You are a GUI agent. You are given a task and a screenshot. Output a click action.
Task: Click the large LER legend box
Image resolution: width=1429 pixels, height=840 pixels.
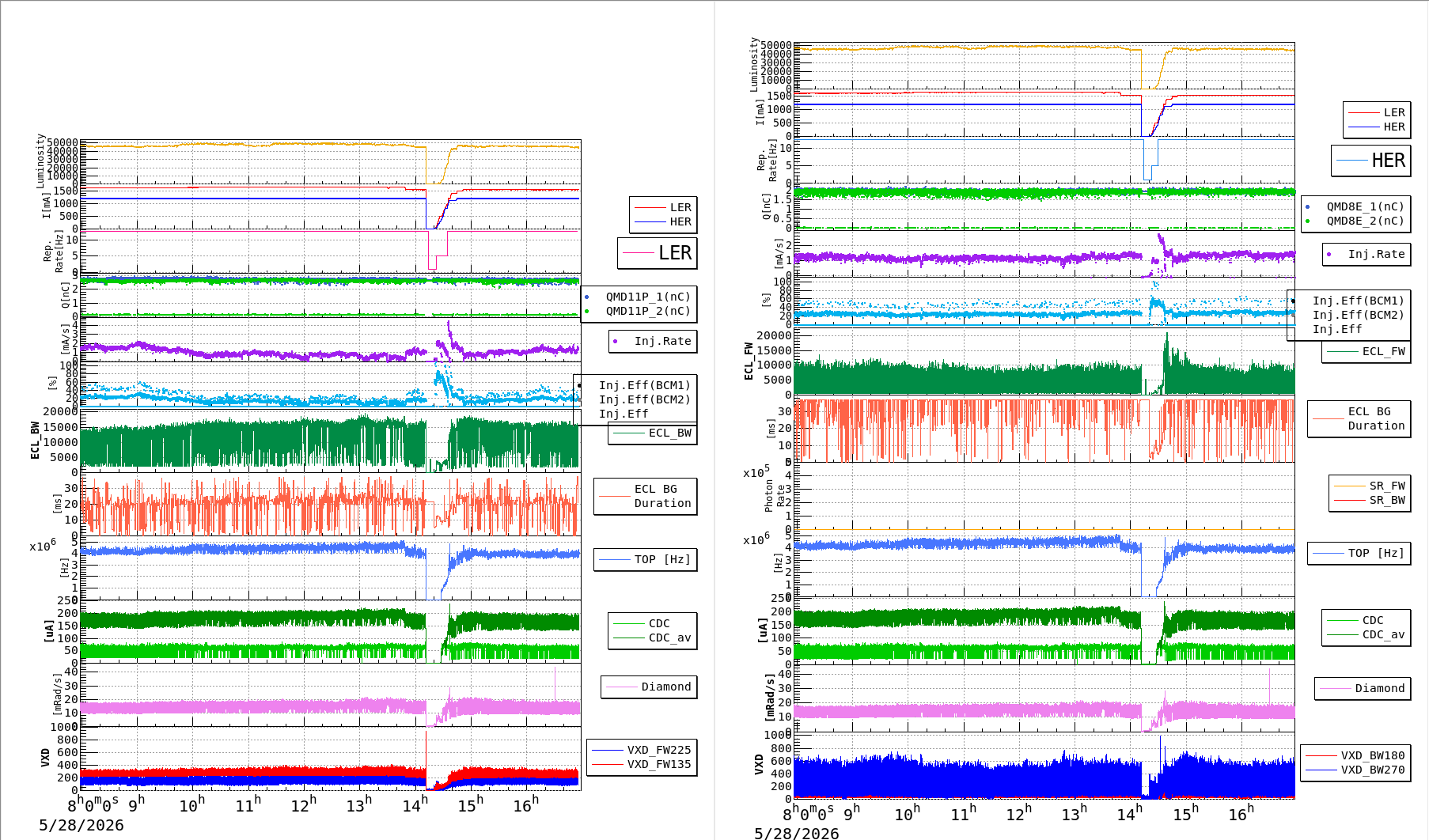coord(658,253)
